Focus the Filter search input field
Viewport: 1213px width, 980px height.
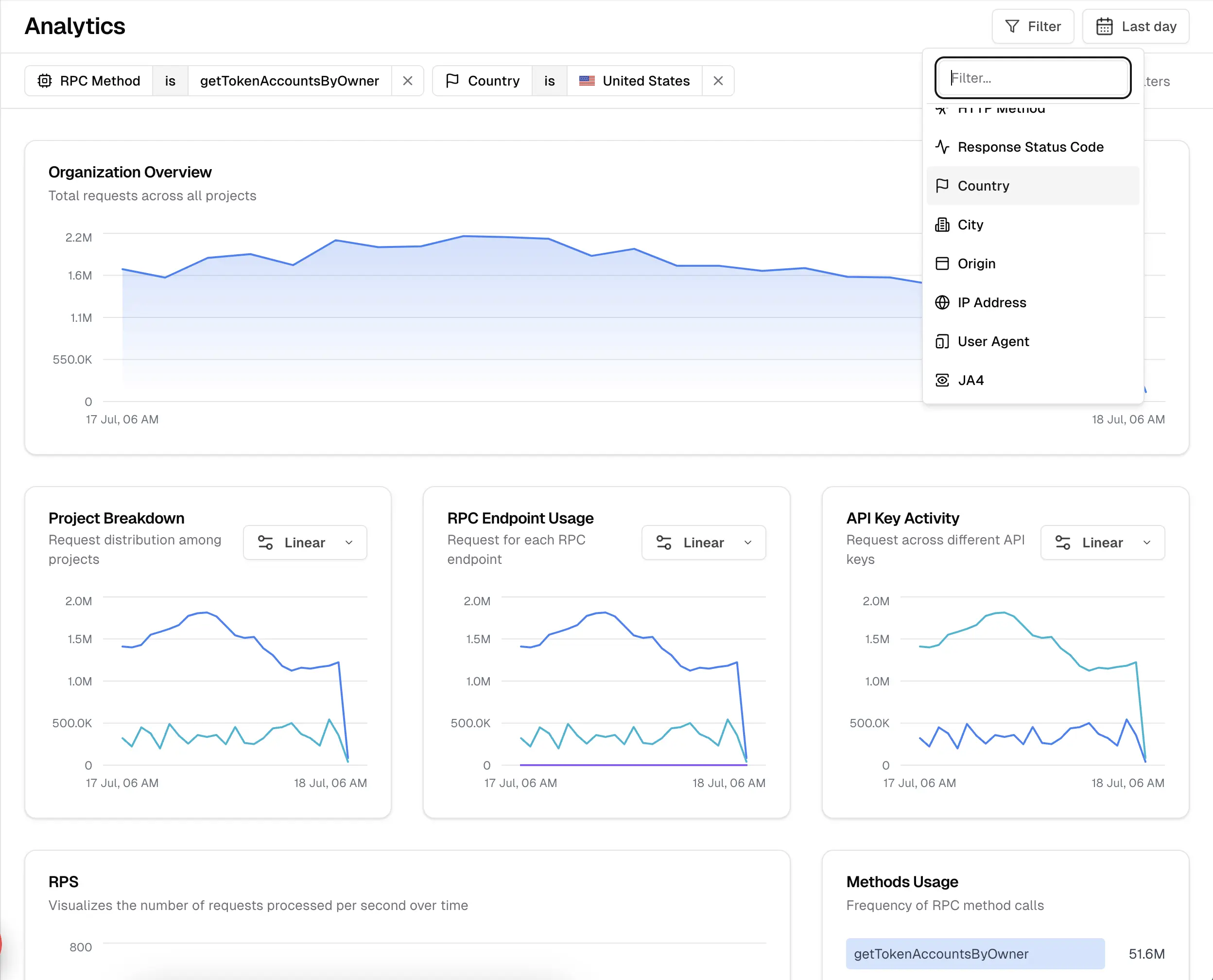pyautogui.click(x=1032, y=78)
